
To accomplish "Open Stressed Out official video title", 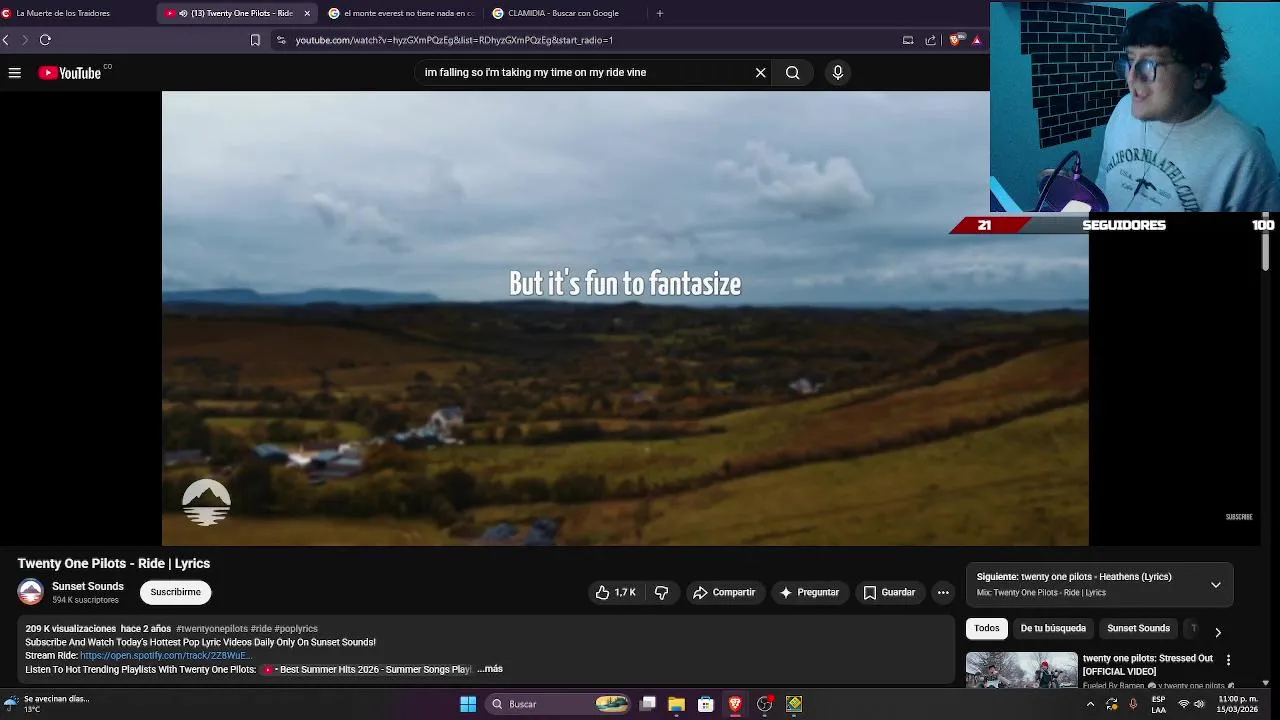I will (x=1148, y=665).
